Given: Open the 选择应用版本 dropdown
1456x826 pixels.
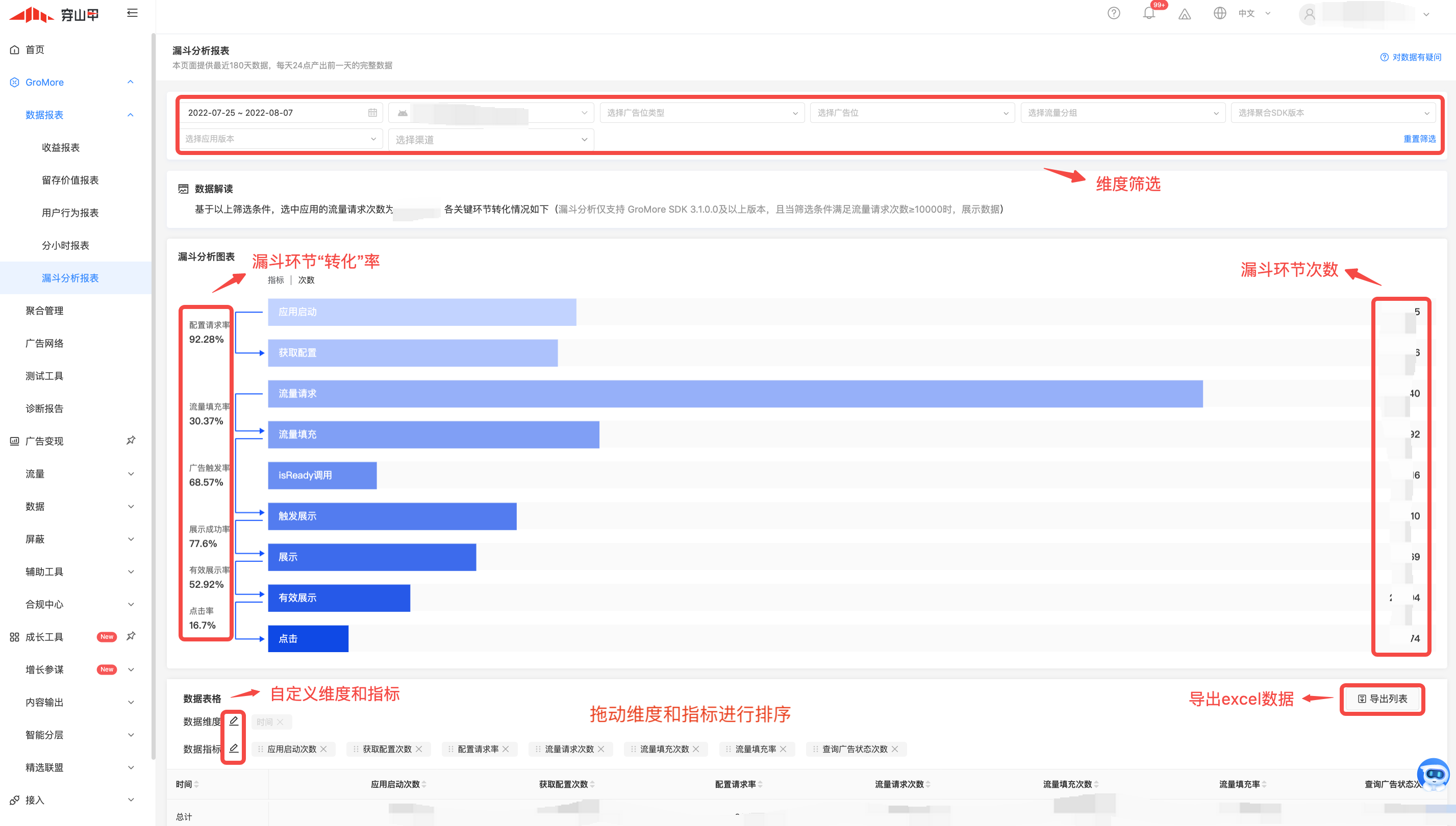Looking at the screenshot, I should pyautogui.click(x=282, y=138).
